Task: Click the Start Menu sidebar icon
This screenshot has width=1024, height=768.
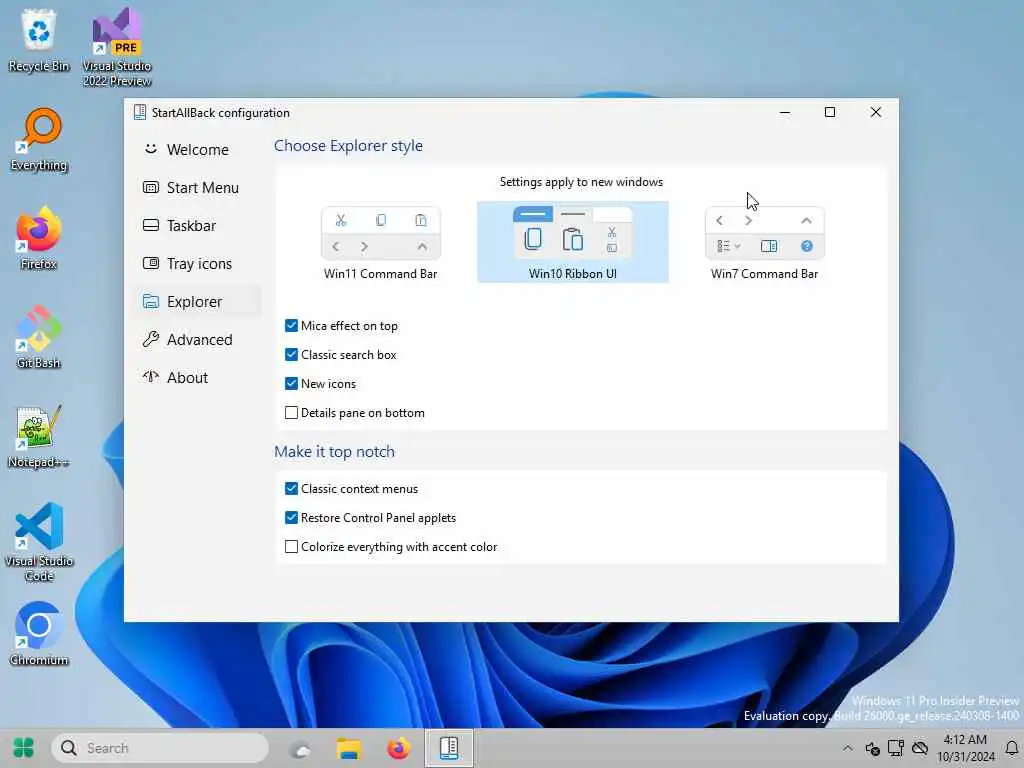Action: pos(151,187)
